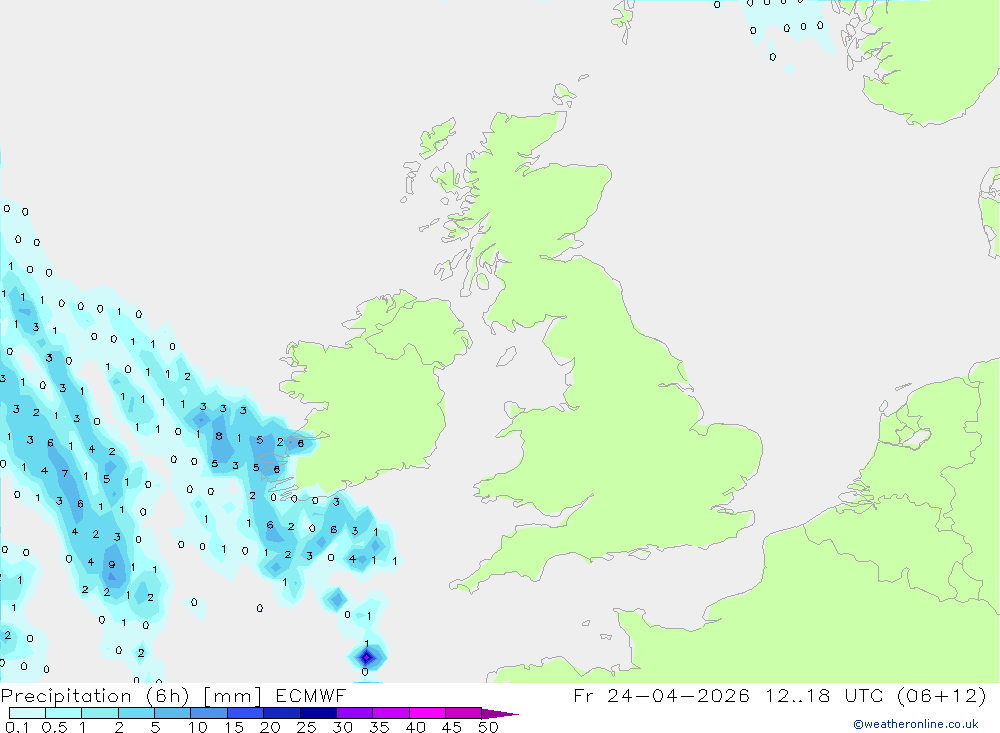Click legend scale label '0.1'

tap(17, 727)
